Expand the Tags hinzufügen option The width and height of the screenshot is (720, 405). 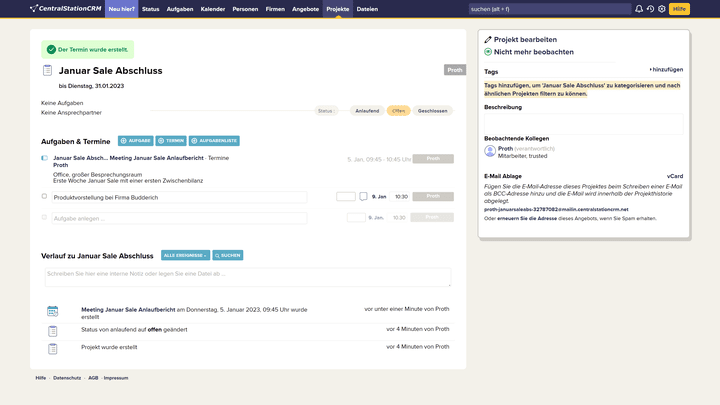pyautogui.click(x=666, y=70)
